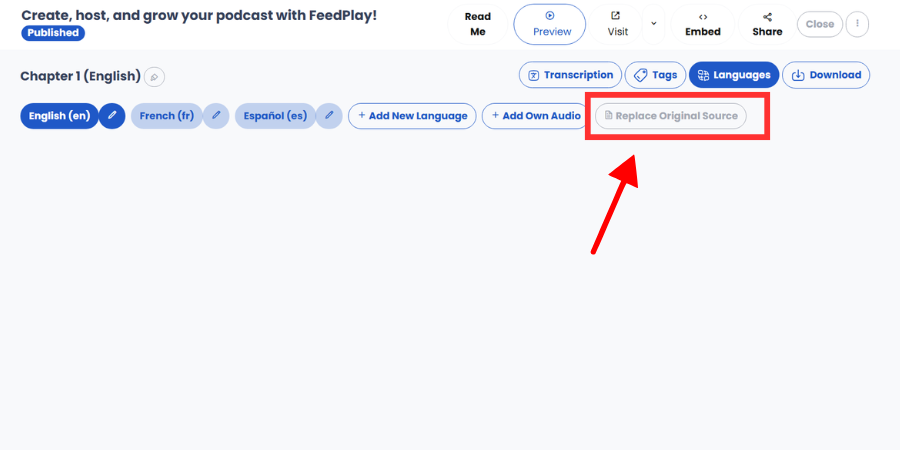Screen dimensions: 900x450
Task: Open the Share button
Action: point(767,24)
